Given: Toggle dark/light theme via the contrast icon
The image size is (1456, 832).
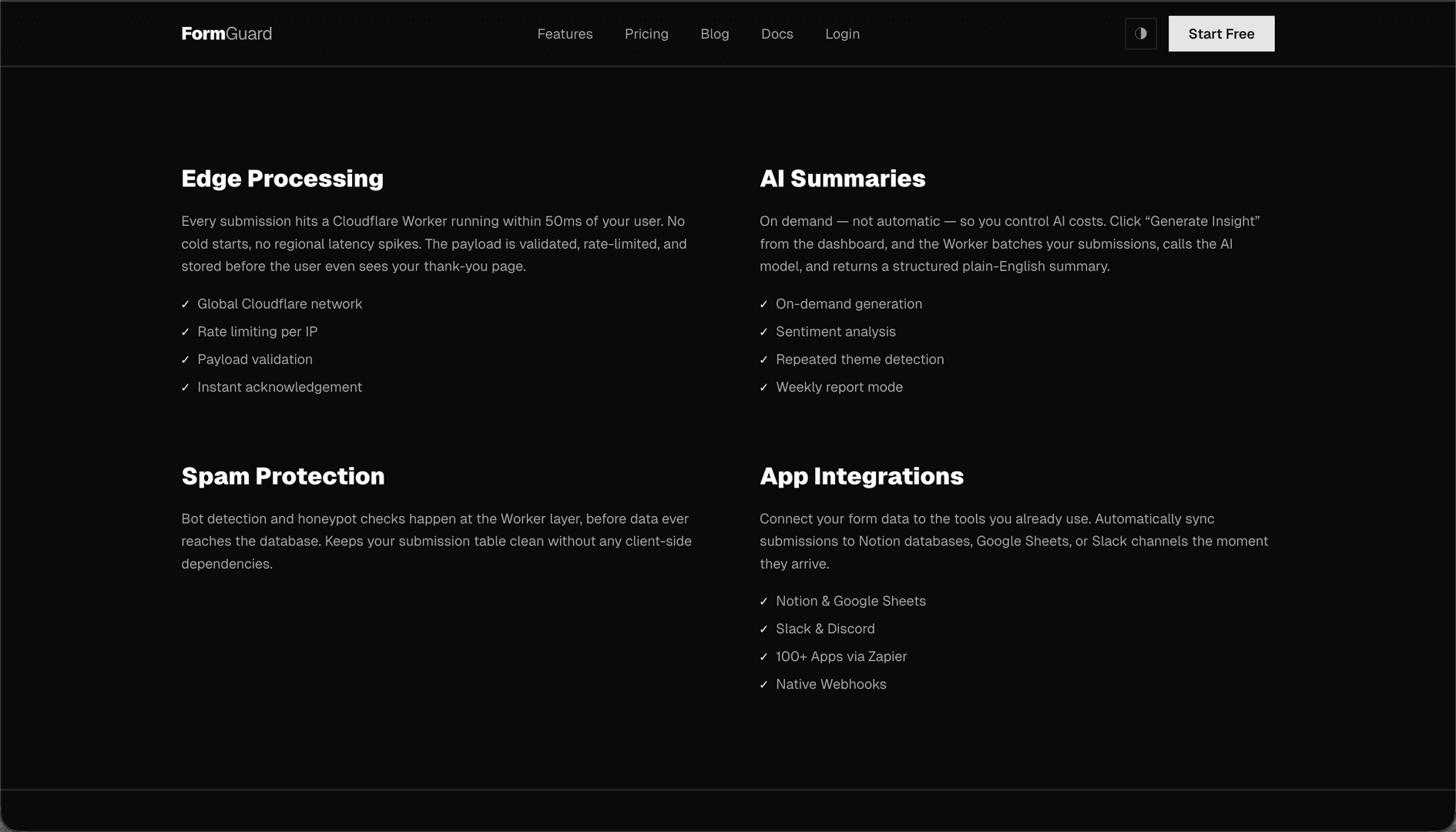Looking at the screenshot, I should click(1141, 33).
